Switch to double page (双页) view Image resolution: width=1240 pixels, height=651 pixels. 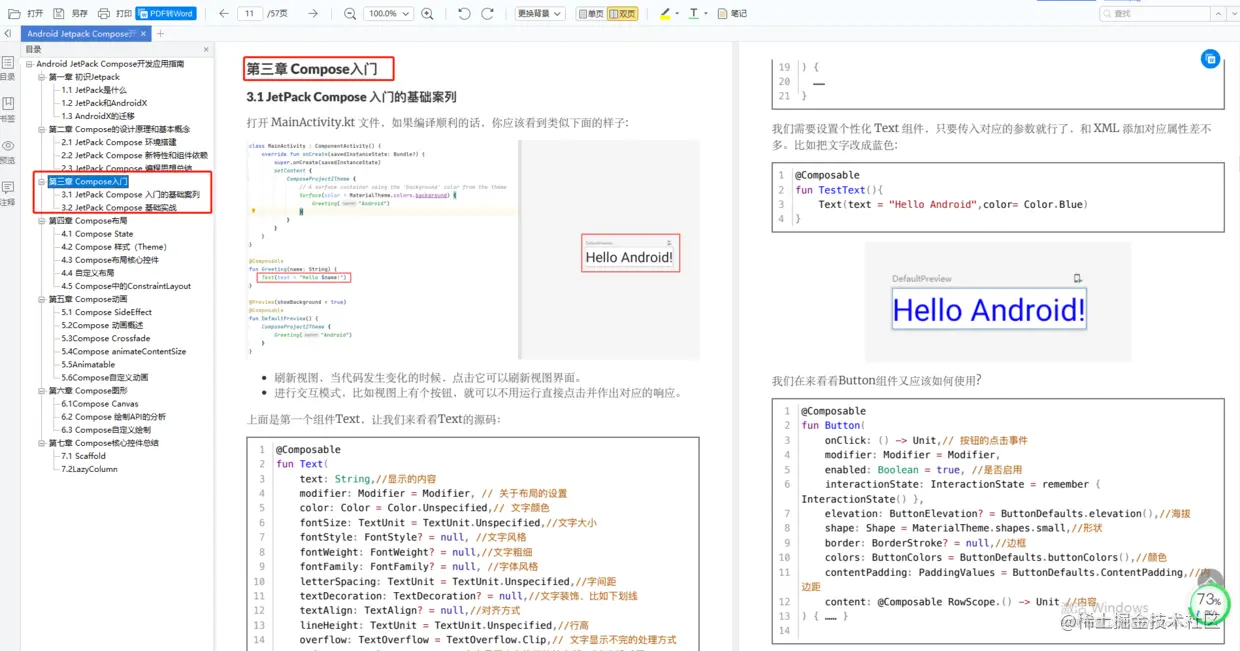click(621, 14)
